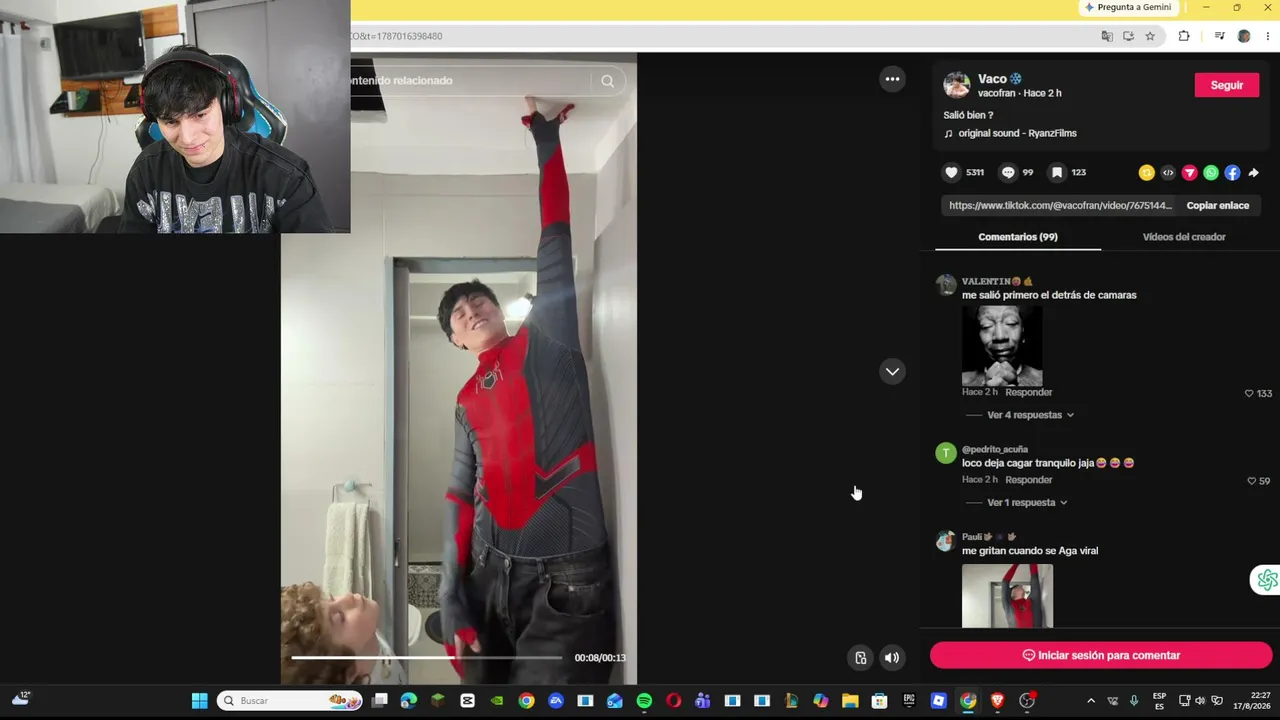The width and height of the screenshot is (1280, 720).
Task: Open the Chrome translate page icon
Action: (1107, 36)
